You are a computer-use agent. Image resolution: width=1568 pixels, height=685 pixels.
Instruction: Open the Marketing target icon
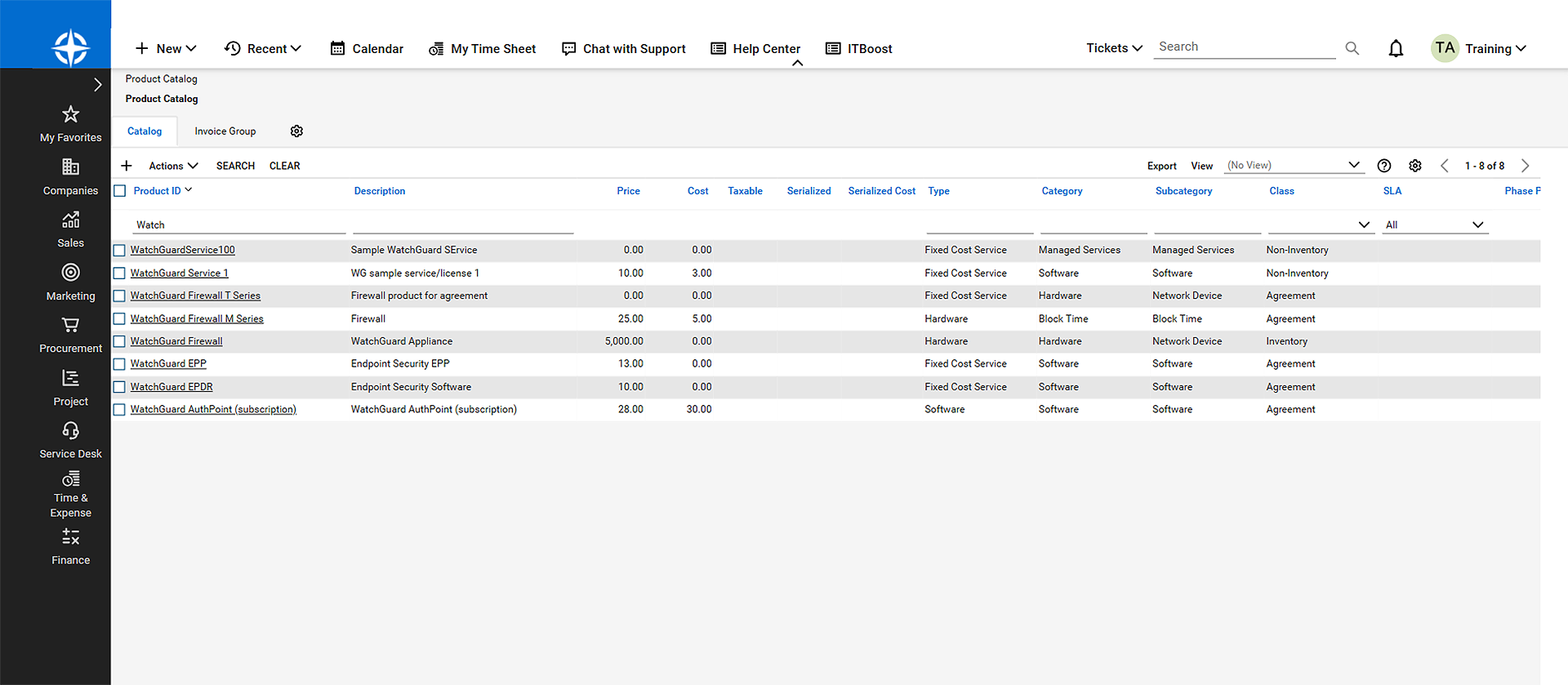(x=71, y=273)
